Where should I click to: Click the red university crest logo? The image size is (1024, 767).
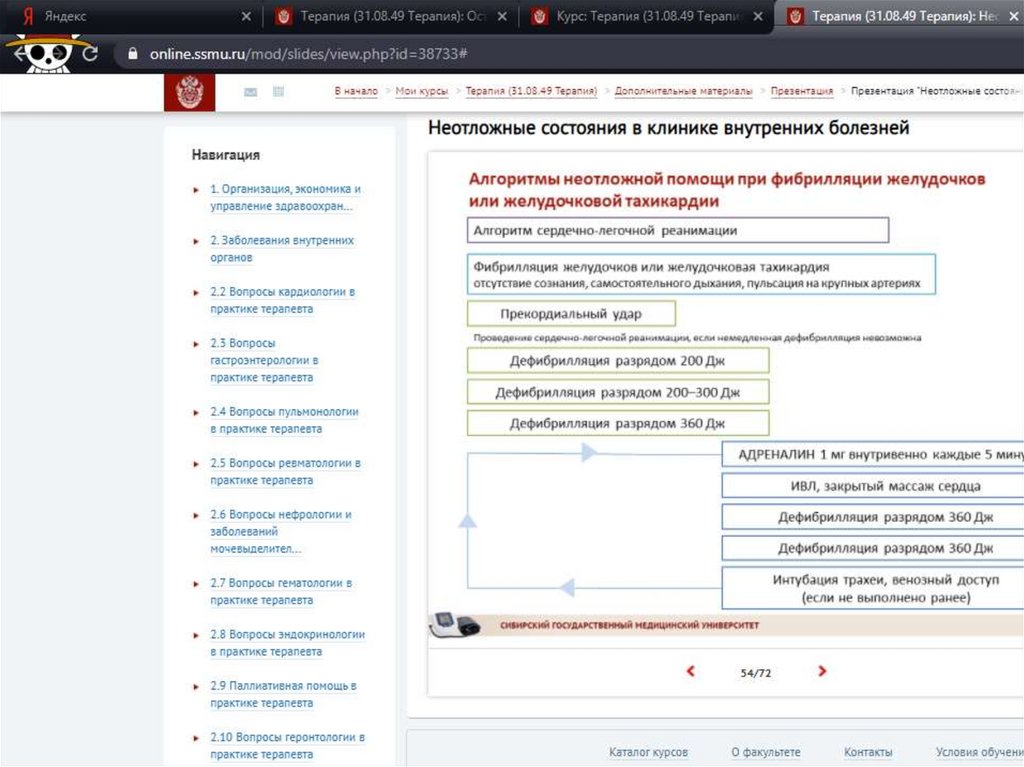189,93
